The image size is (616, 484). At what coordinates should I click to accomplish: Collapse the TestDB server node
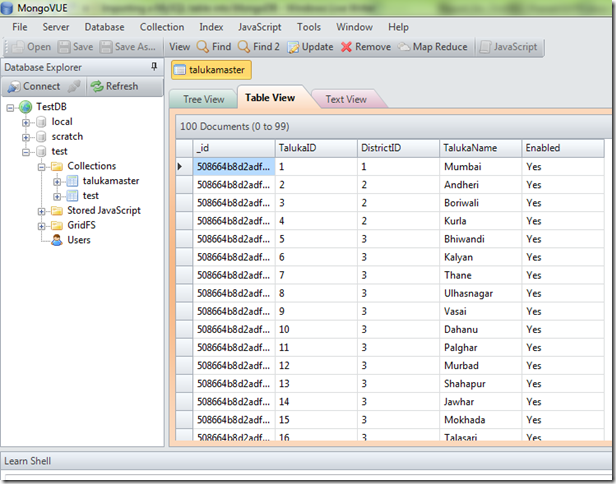[x=10, y=107]
